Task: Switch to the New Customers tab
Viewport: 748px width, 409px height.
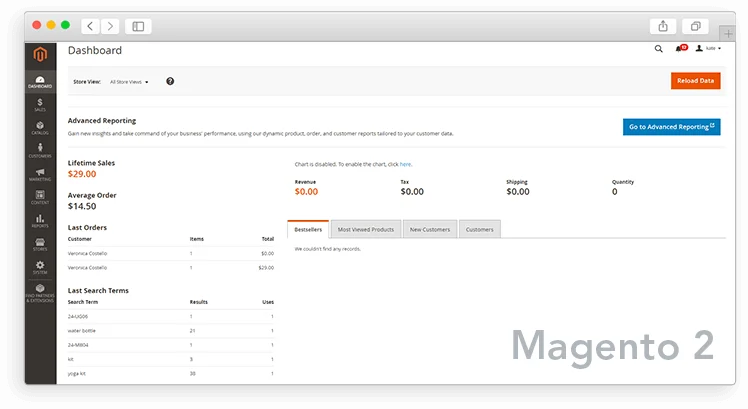Action: point(430,230)
